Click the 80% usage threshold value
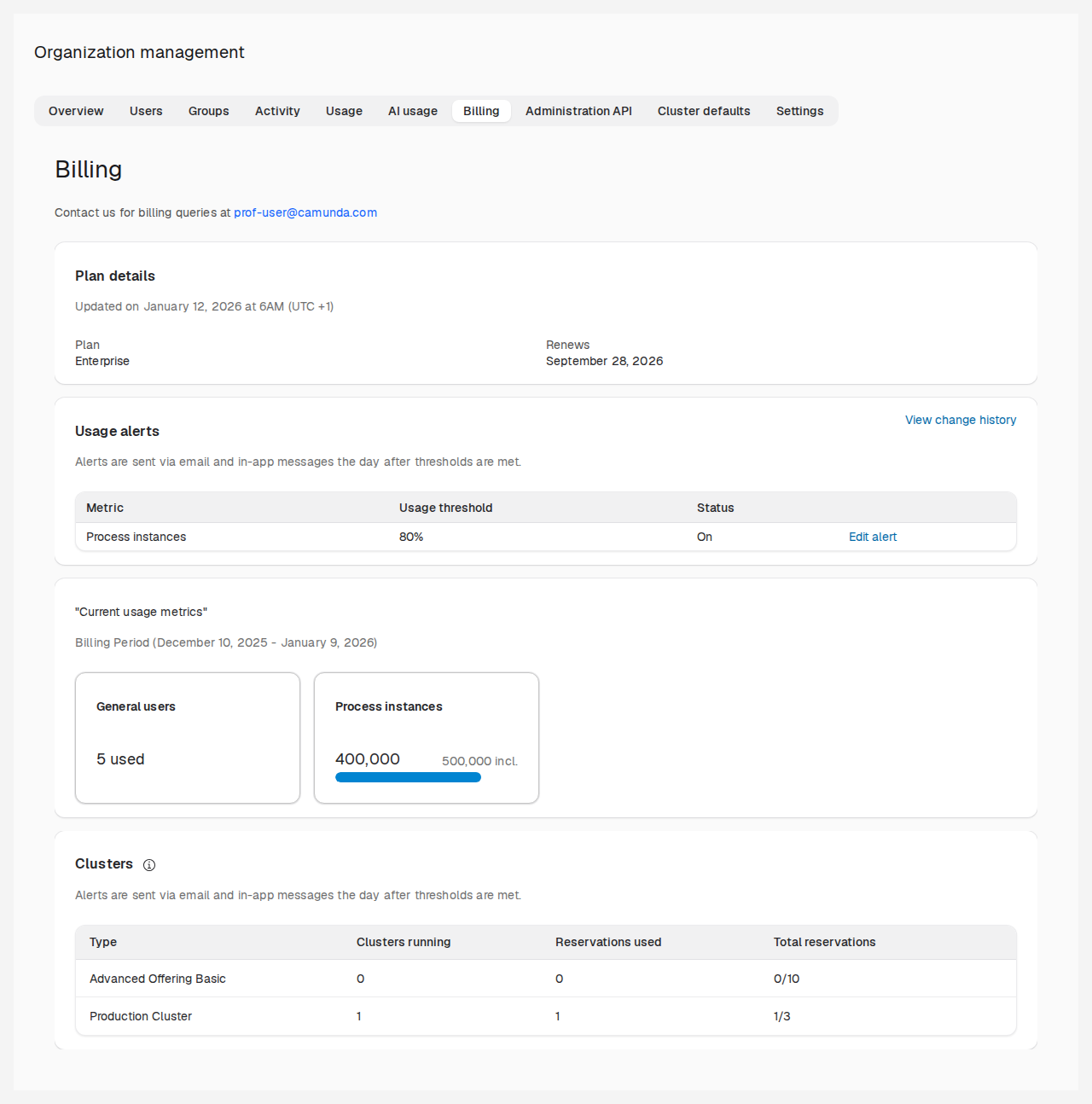 (411, 537)
